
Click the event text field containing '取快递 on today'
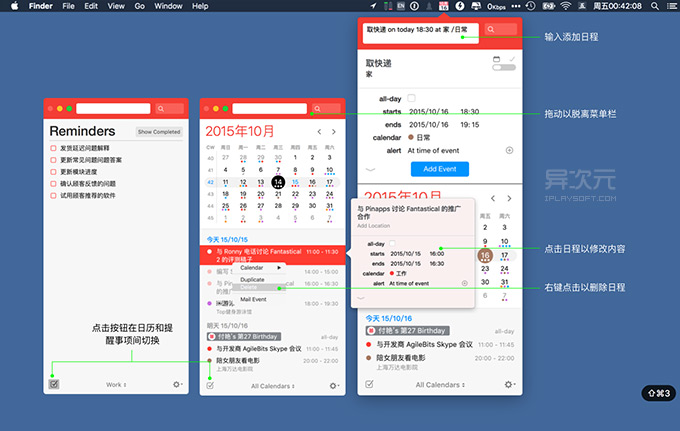[420, 30]
